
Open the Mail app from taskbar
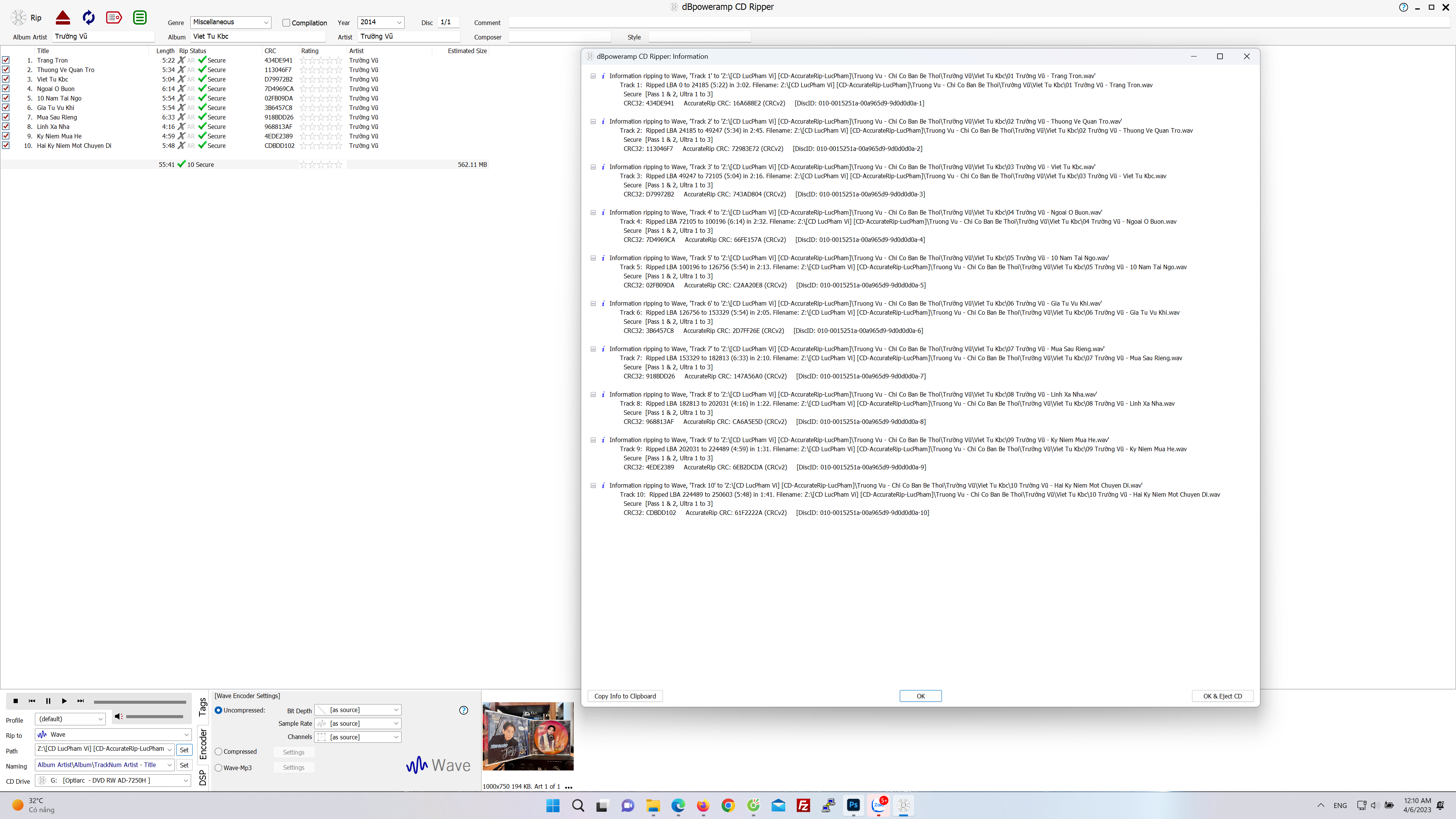pyautogui.click(x=778, y=805)
